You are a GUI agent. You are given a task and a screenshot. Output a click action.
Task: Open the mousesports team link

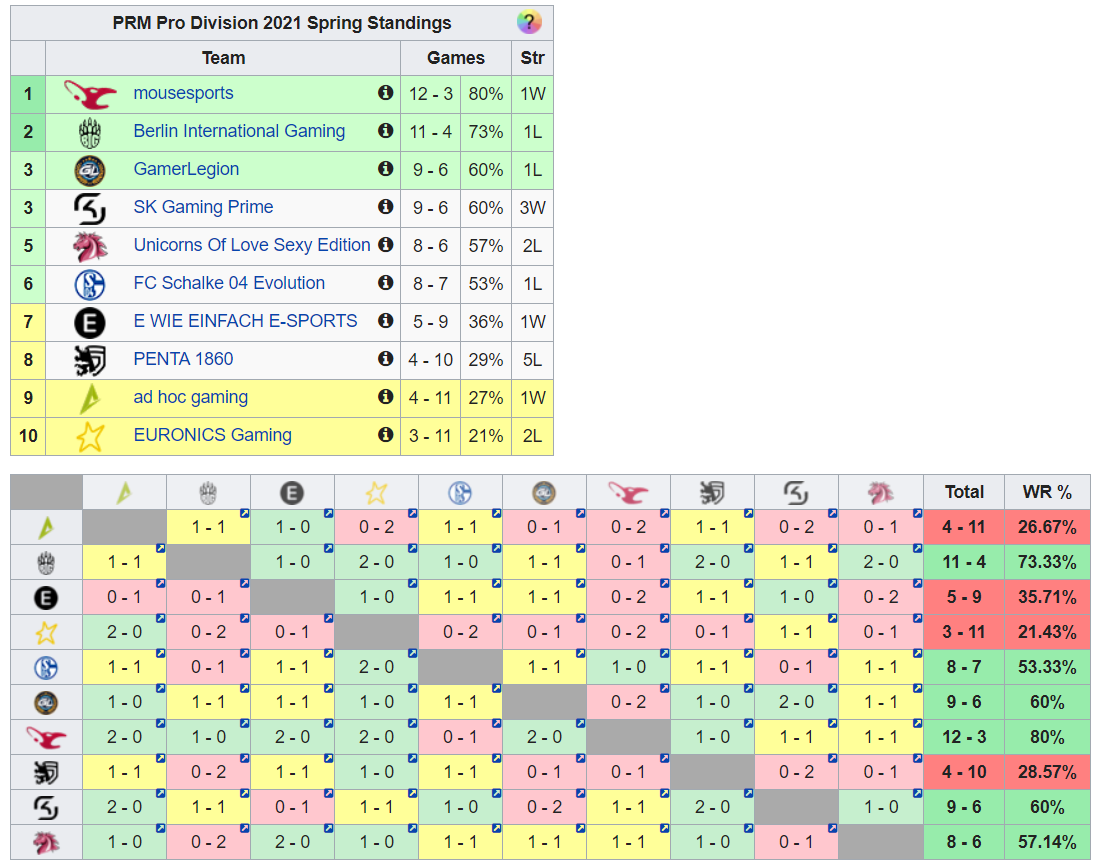coord(183,93)
